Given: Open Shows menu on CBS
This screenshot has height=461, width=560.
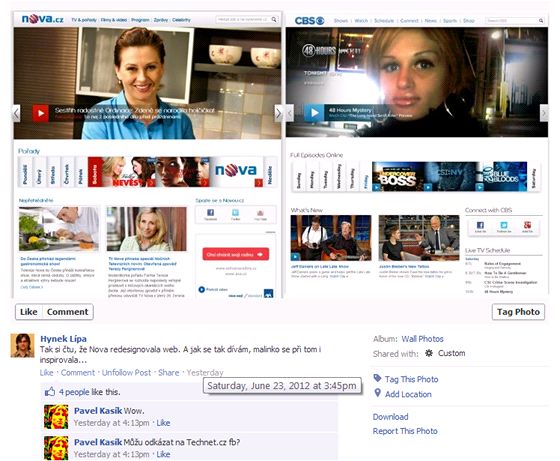Looking at the screenshot, I should (341, 21).
